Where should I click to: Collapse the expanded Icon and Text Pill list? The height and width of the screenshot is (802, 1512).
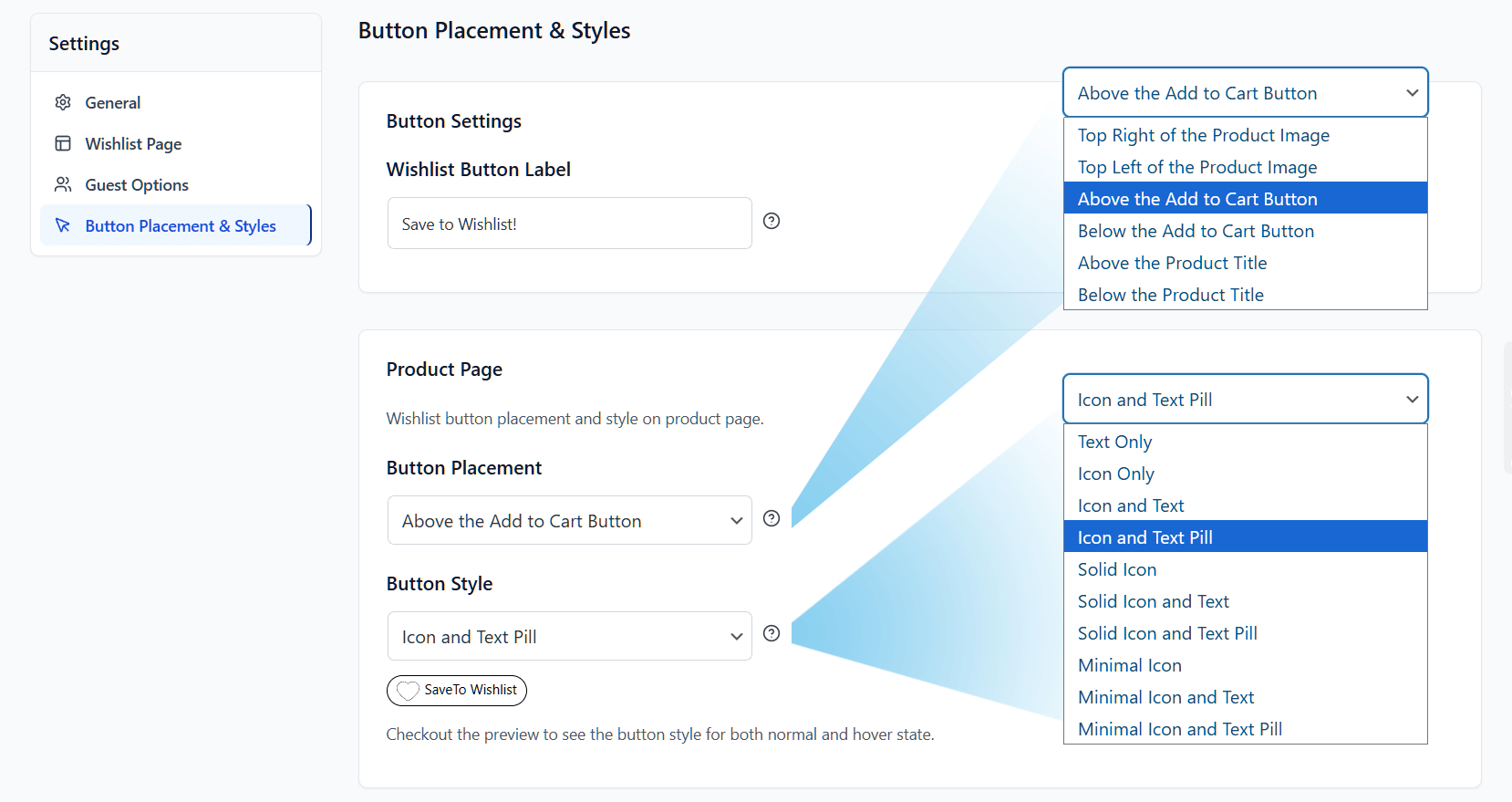tap(1245, 400)
